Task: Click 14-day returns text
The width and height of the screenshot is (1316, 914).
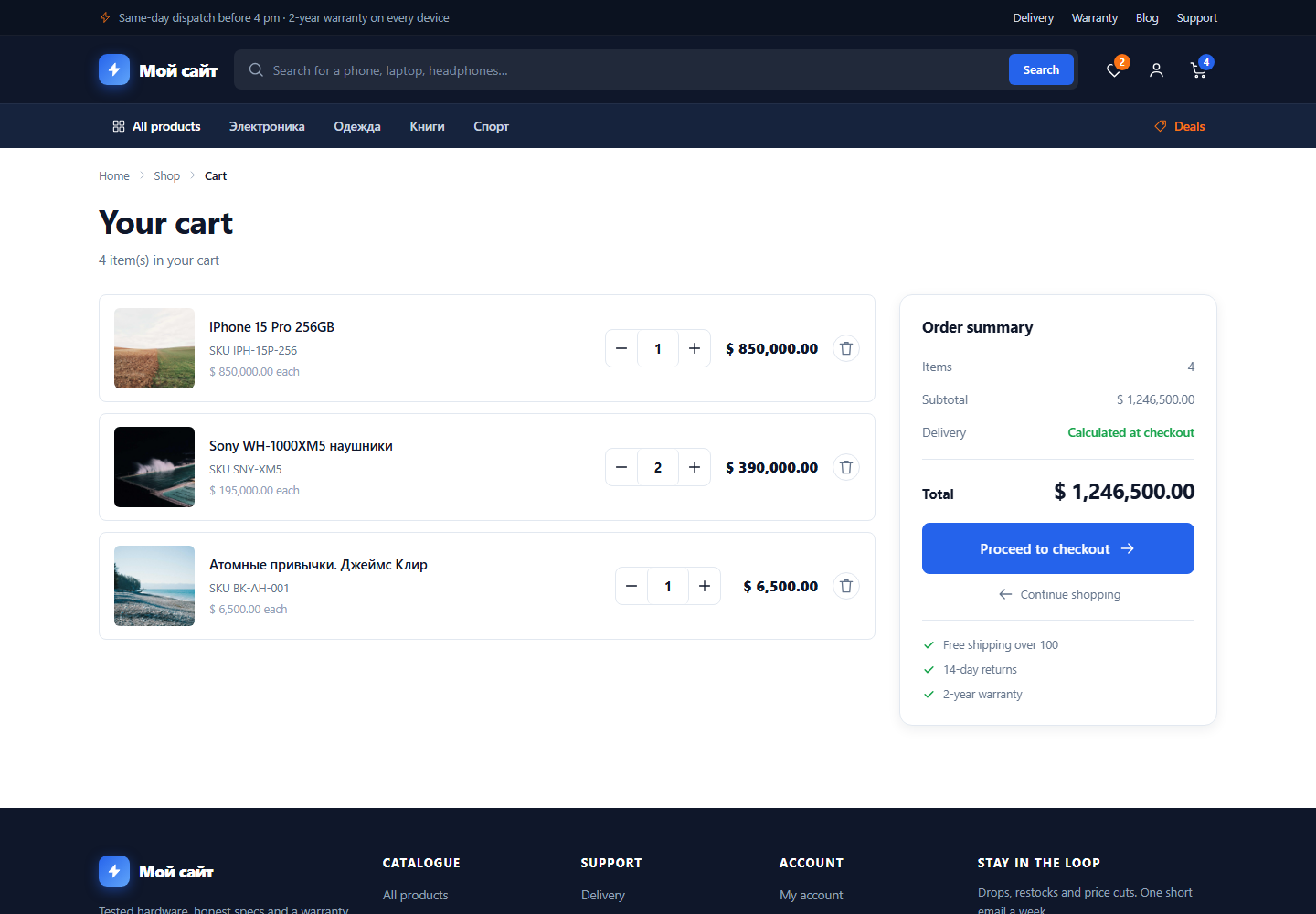Action: click(x=980, y=669)
